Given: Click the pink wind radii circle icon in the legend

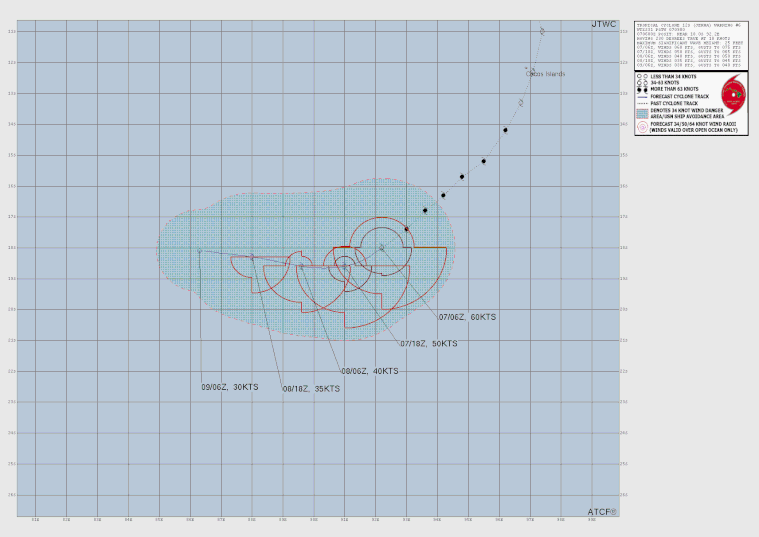Looking at the screenshot, I should pyautogui.click(x=642, y=127).
